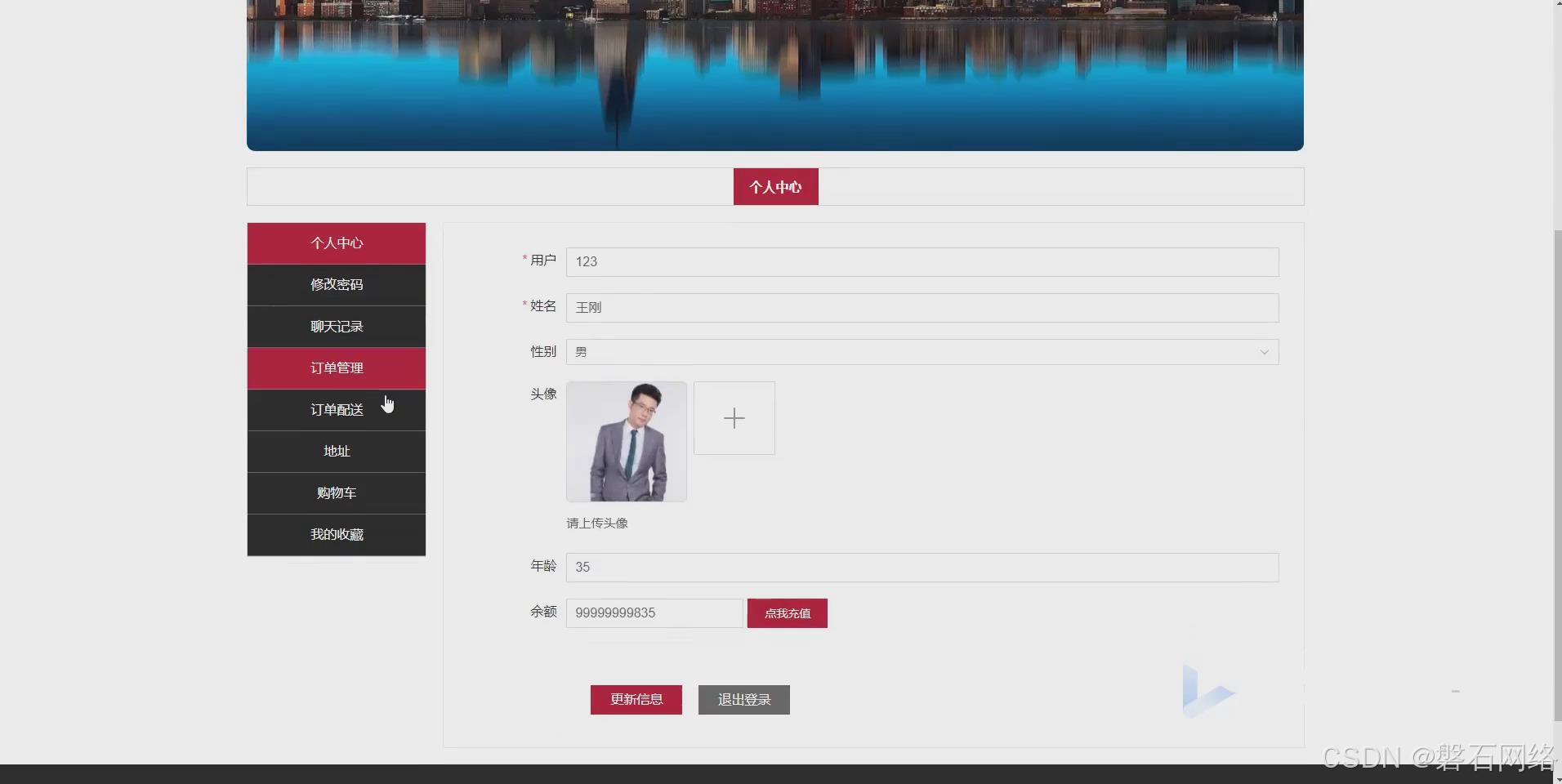Open 订单管理 in the sidebar

click(337, 368)
